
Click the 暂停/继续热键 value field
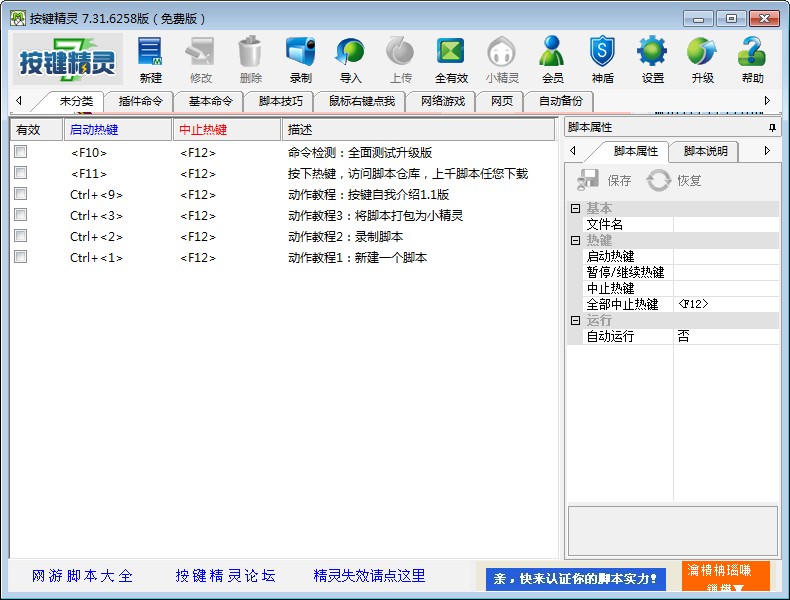726,273
